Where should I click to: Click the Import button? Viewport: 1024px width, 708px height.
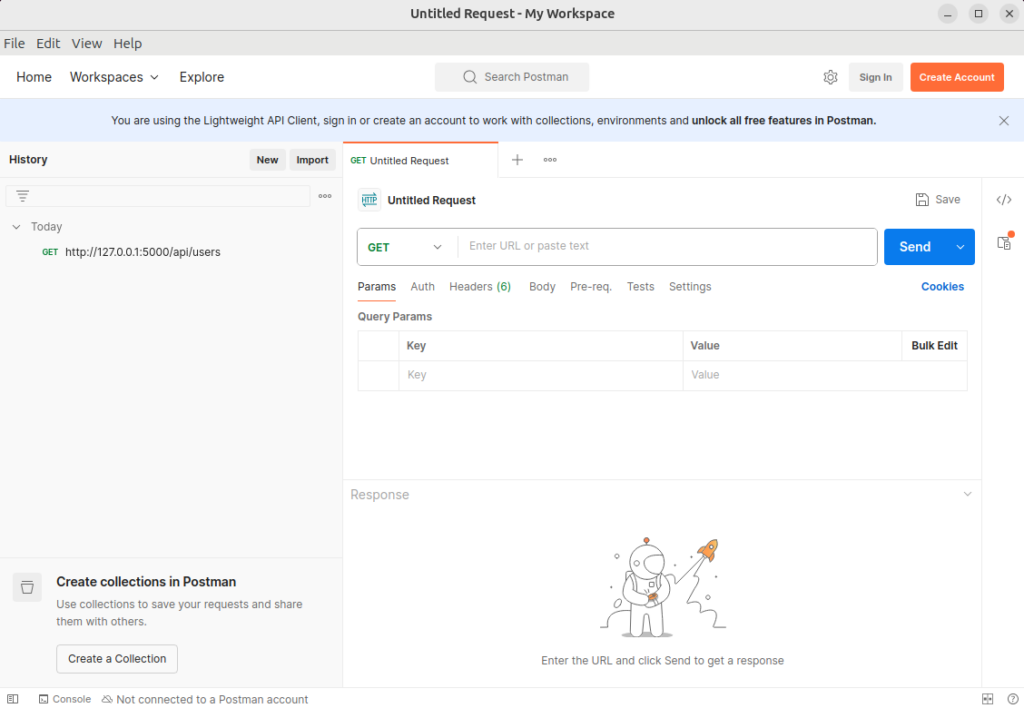(312, 160)
